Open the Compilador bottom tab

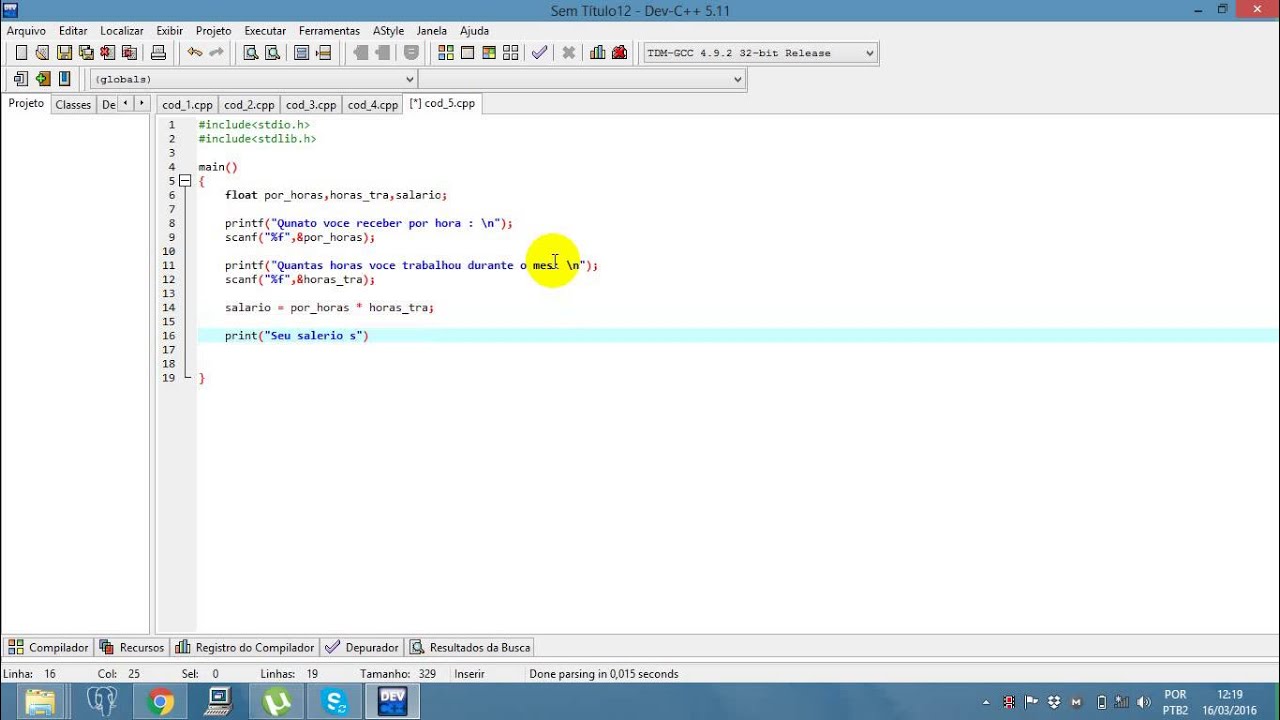[48, 647]
